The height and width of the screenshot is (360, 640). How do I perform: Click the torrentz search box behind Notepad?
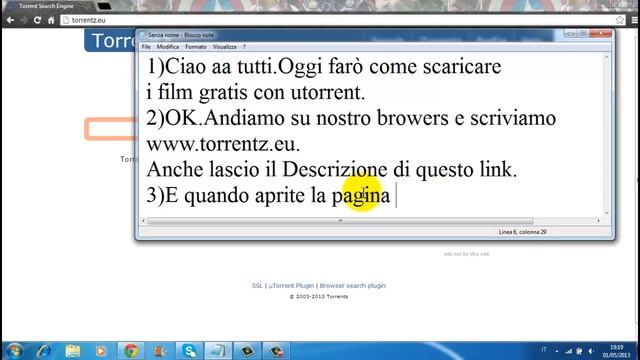point(111,129)
